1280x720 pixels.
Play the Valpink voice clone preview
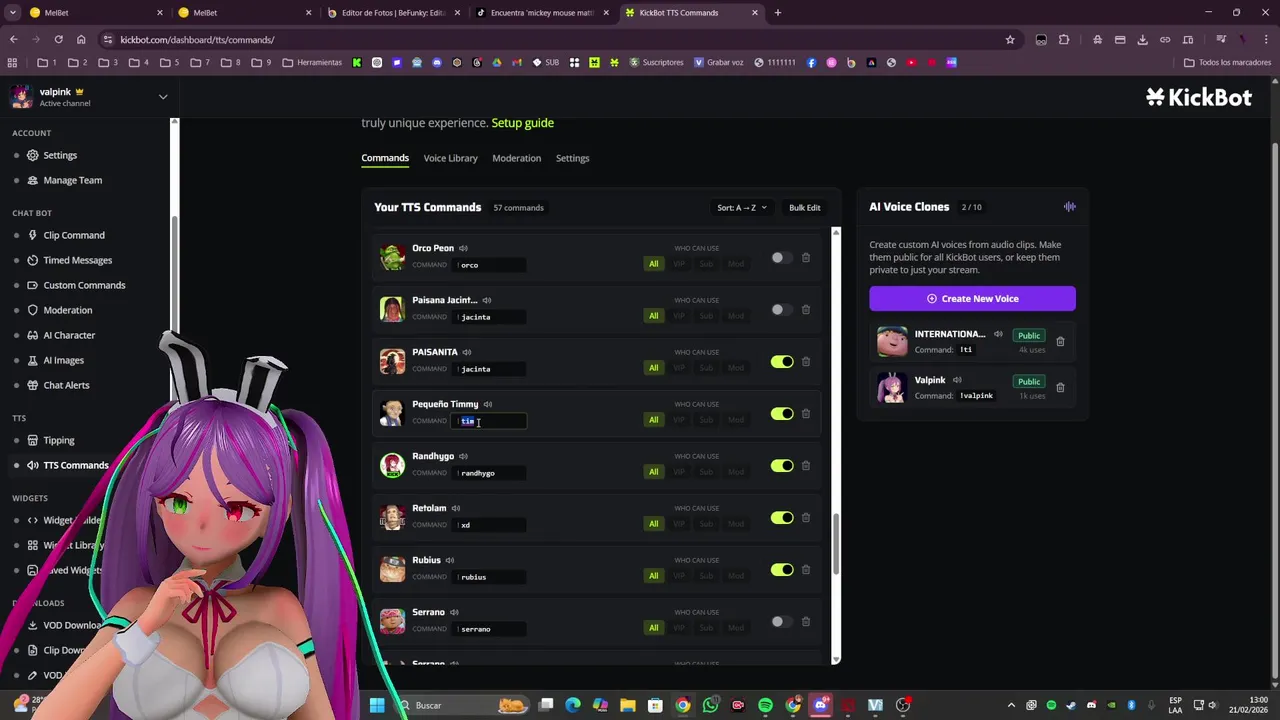957,380
